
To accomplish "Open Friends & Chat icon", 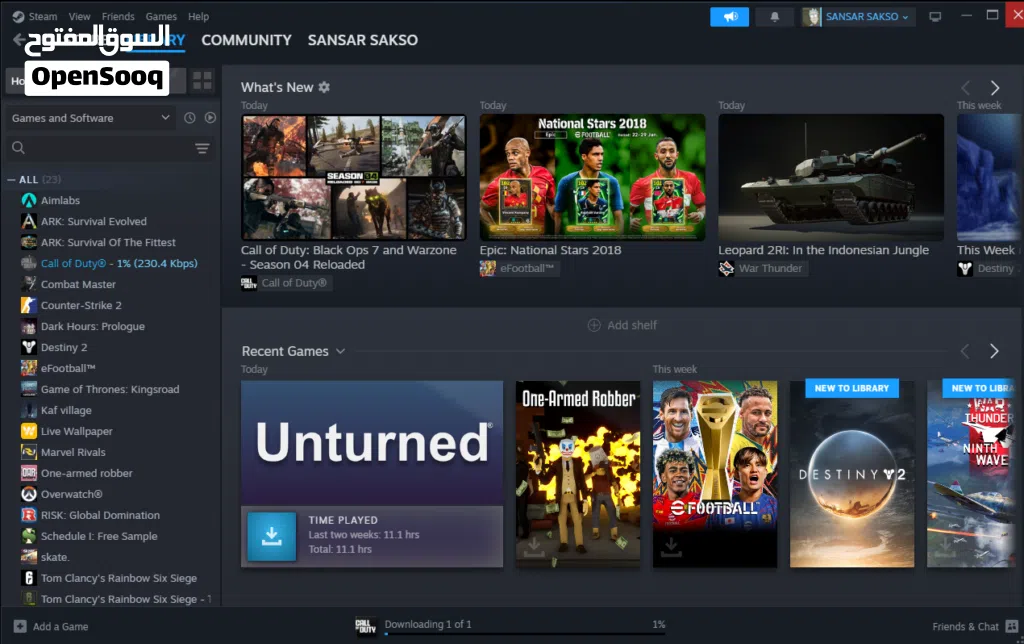I will (x=1012, y=626).
